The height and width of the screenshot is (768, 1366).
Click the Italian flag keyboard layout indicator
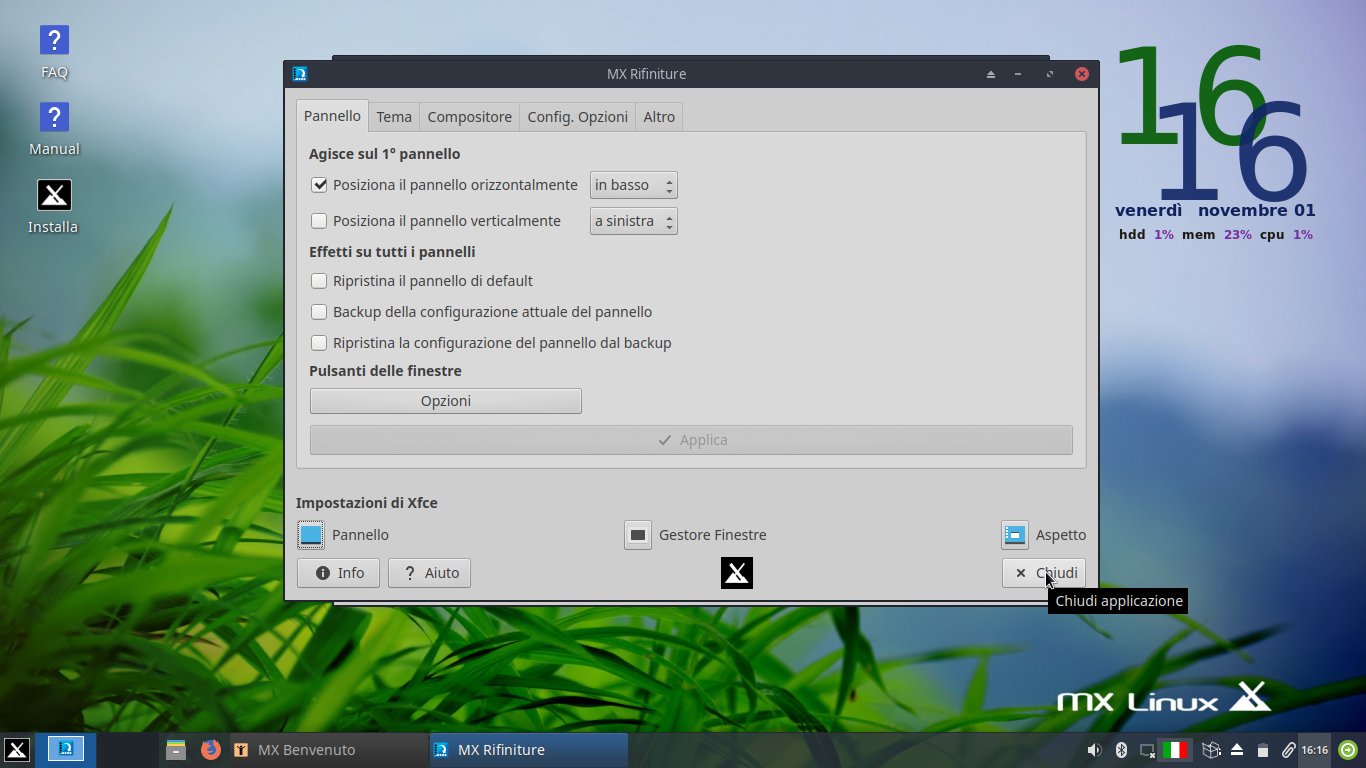pyautogui.click(x=1175, y=750)
